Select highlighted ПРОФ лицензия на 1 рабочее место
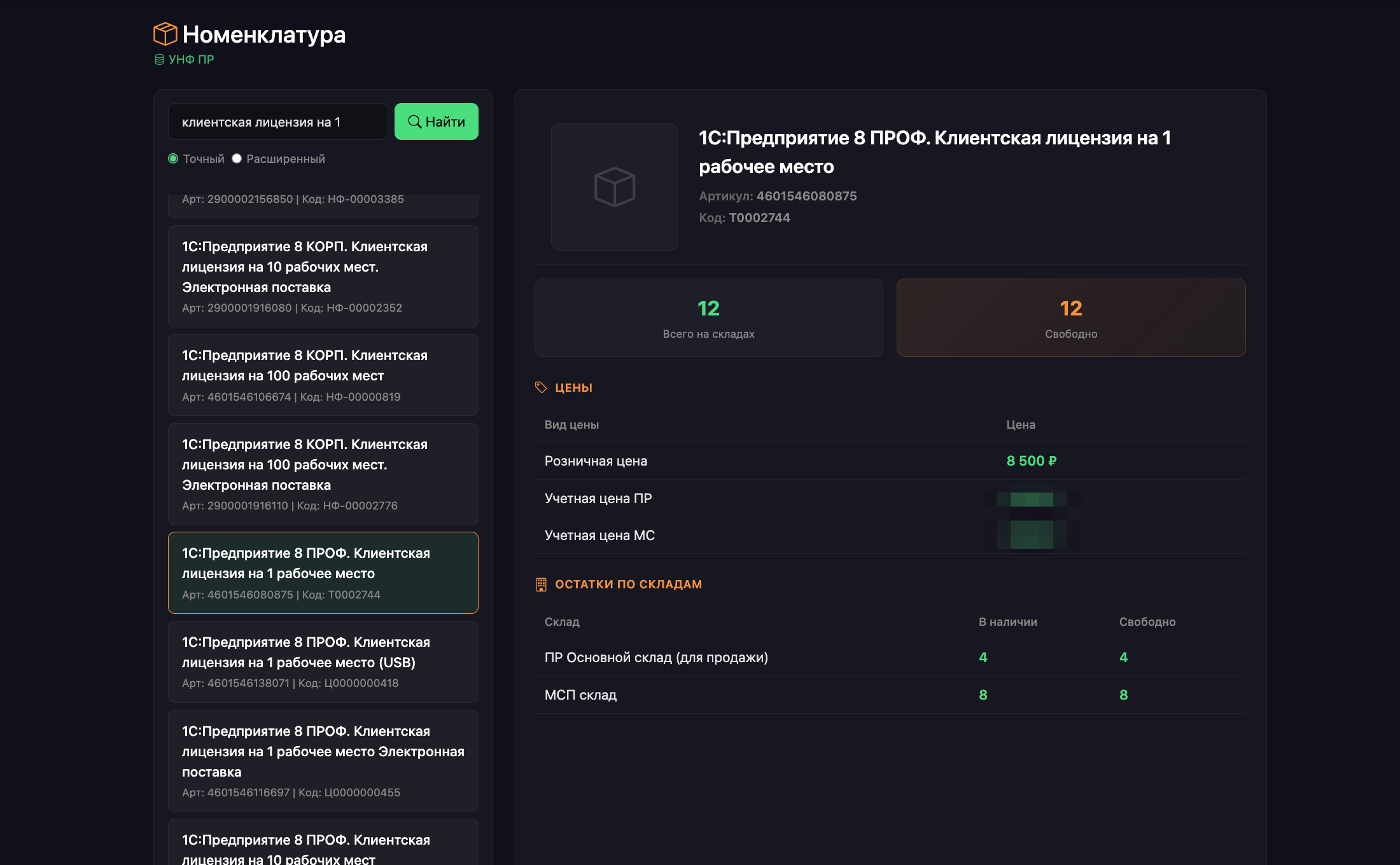The image size is (1400, 865). coord(323,572)
